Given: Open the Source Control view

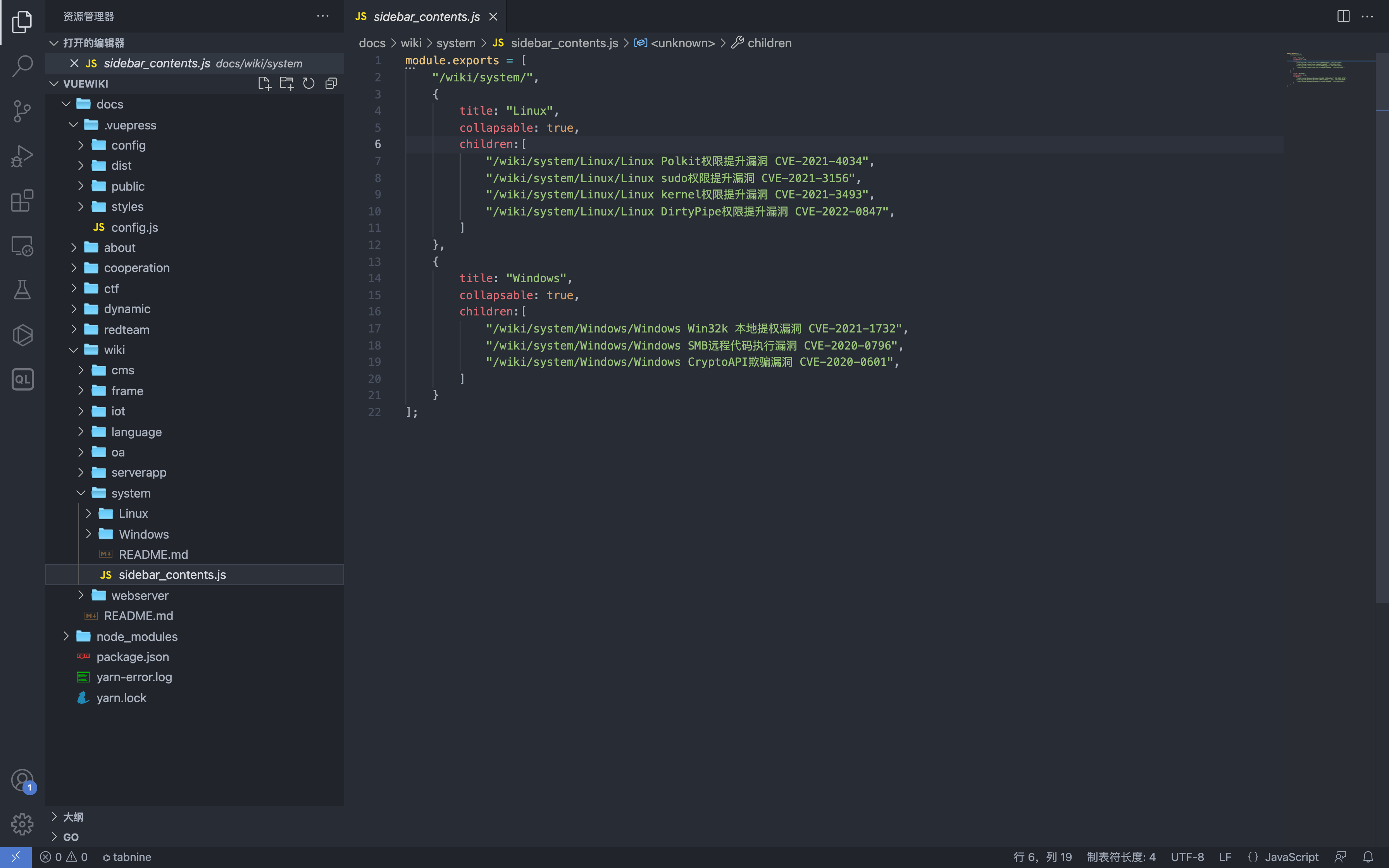Looking at the screenshot, I should click(22, 111).
